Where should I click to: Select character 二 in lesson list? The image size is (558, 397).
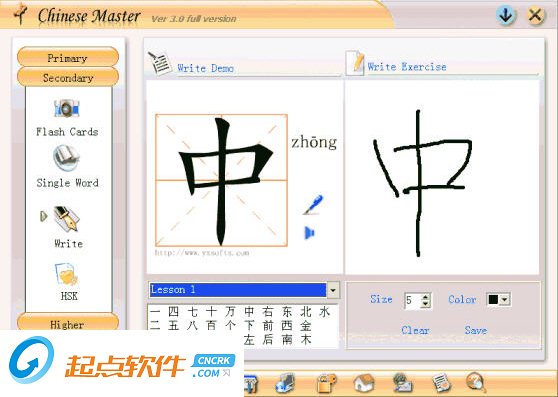[x=155, y=325]
